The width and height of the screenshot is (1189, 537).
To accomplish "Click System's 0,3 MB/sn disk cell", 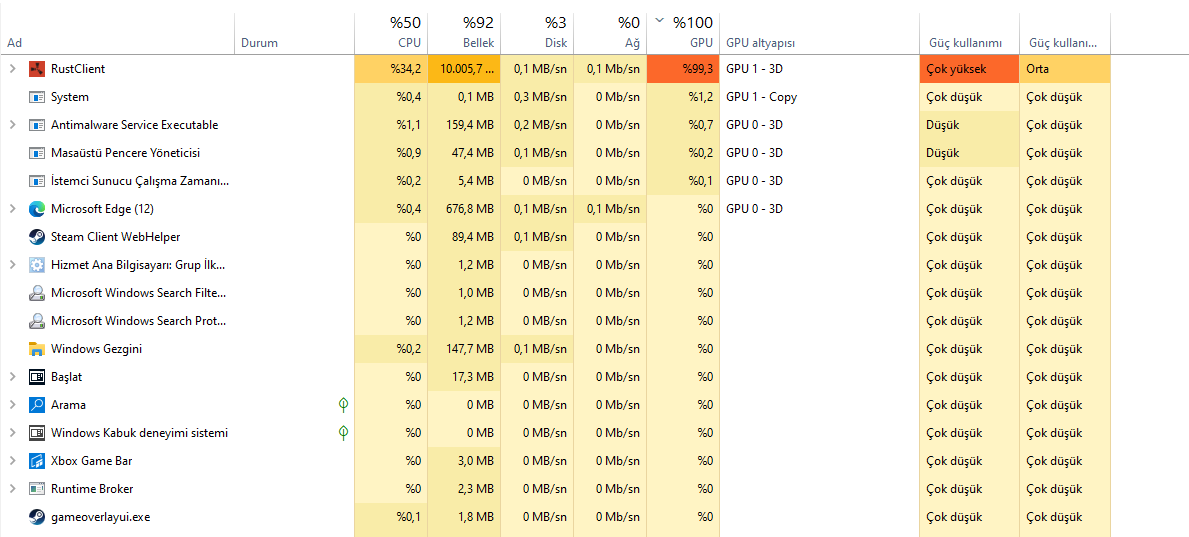I will point(537,97).
